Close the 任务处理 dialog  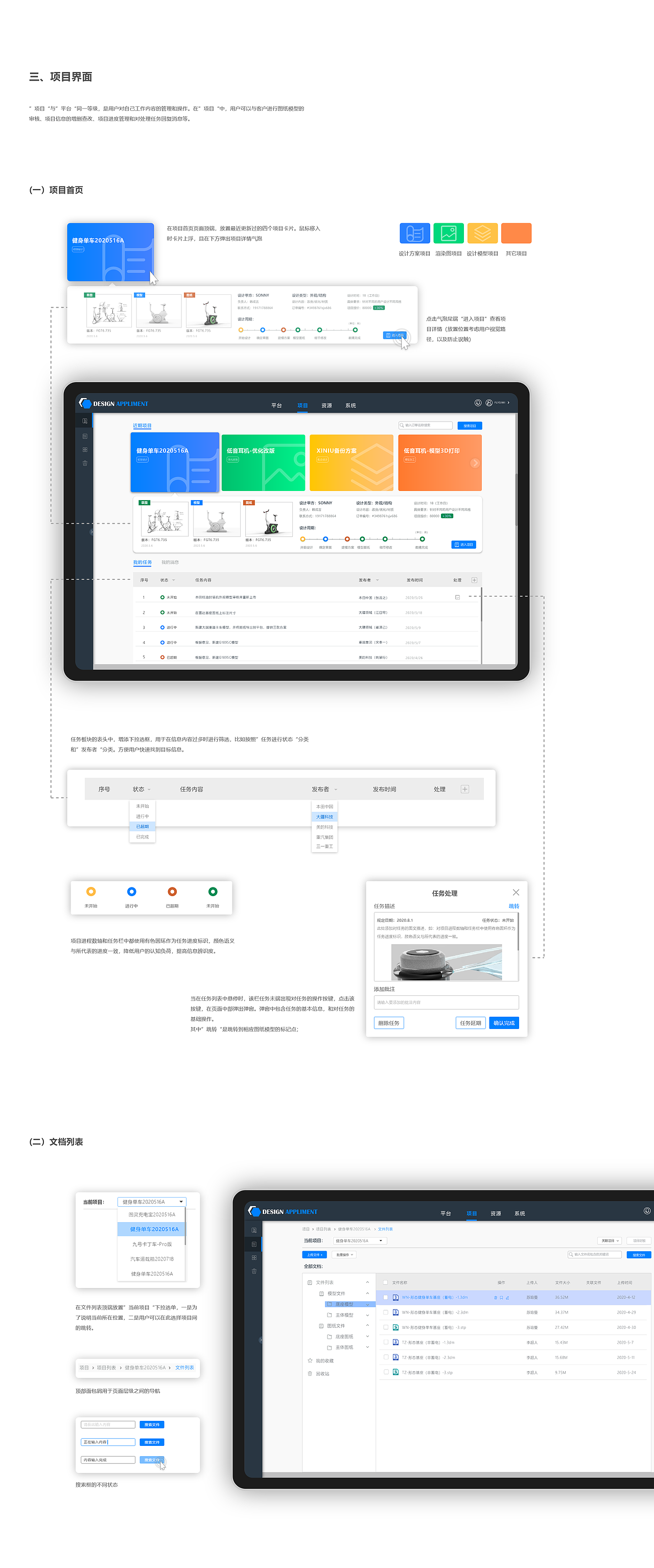pyautogui.click(x=516, y=893)
